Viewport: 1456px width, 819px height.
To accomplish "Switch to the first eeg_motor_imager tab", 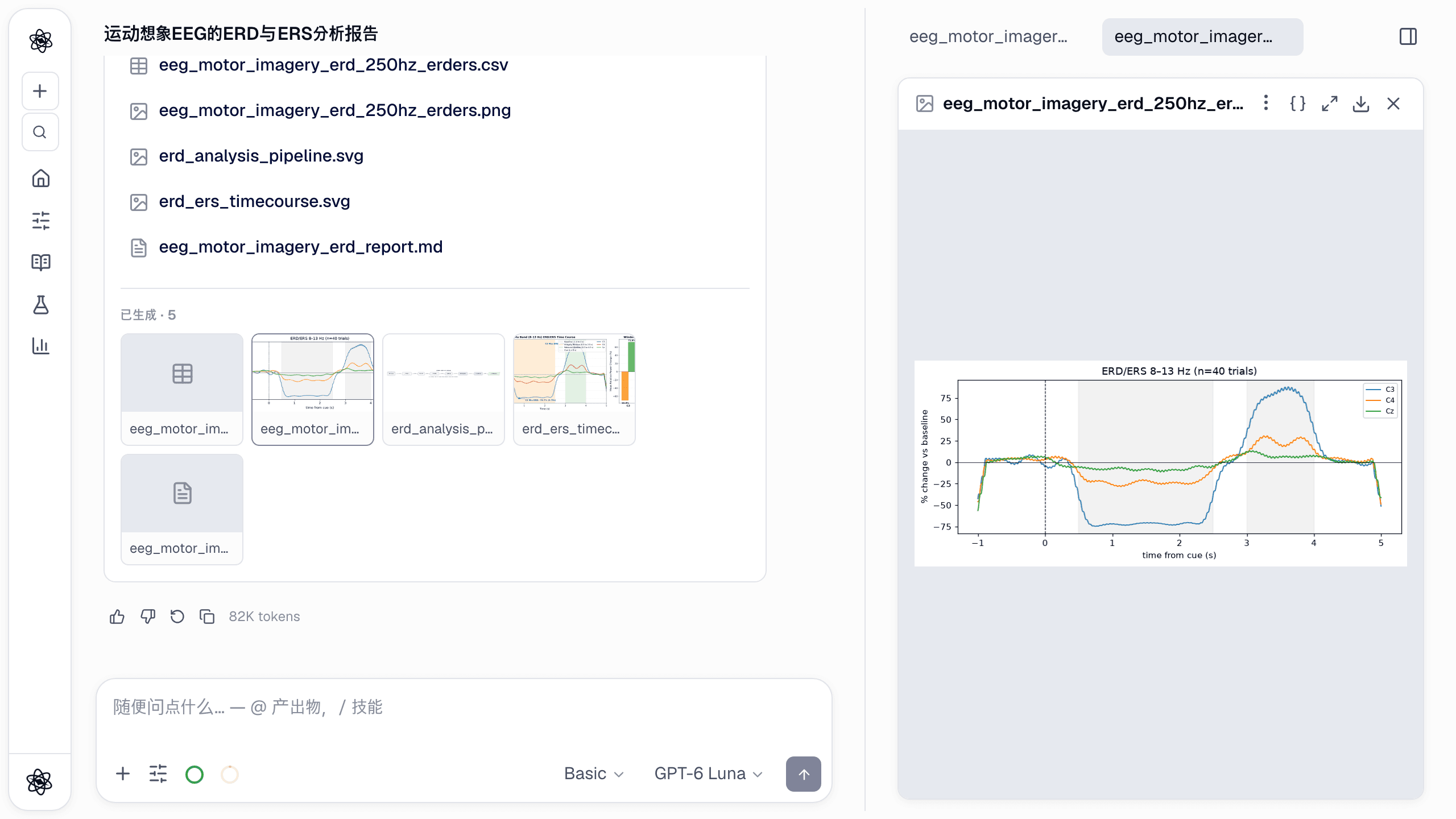I will coord(988,36).
